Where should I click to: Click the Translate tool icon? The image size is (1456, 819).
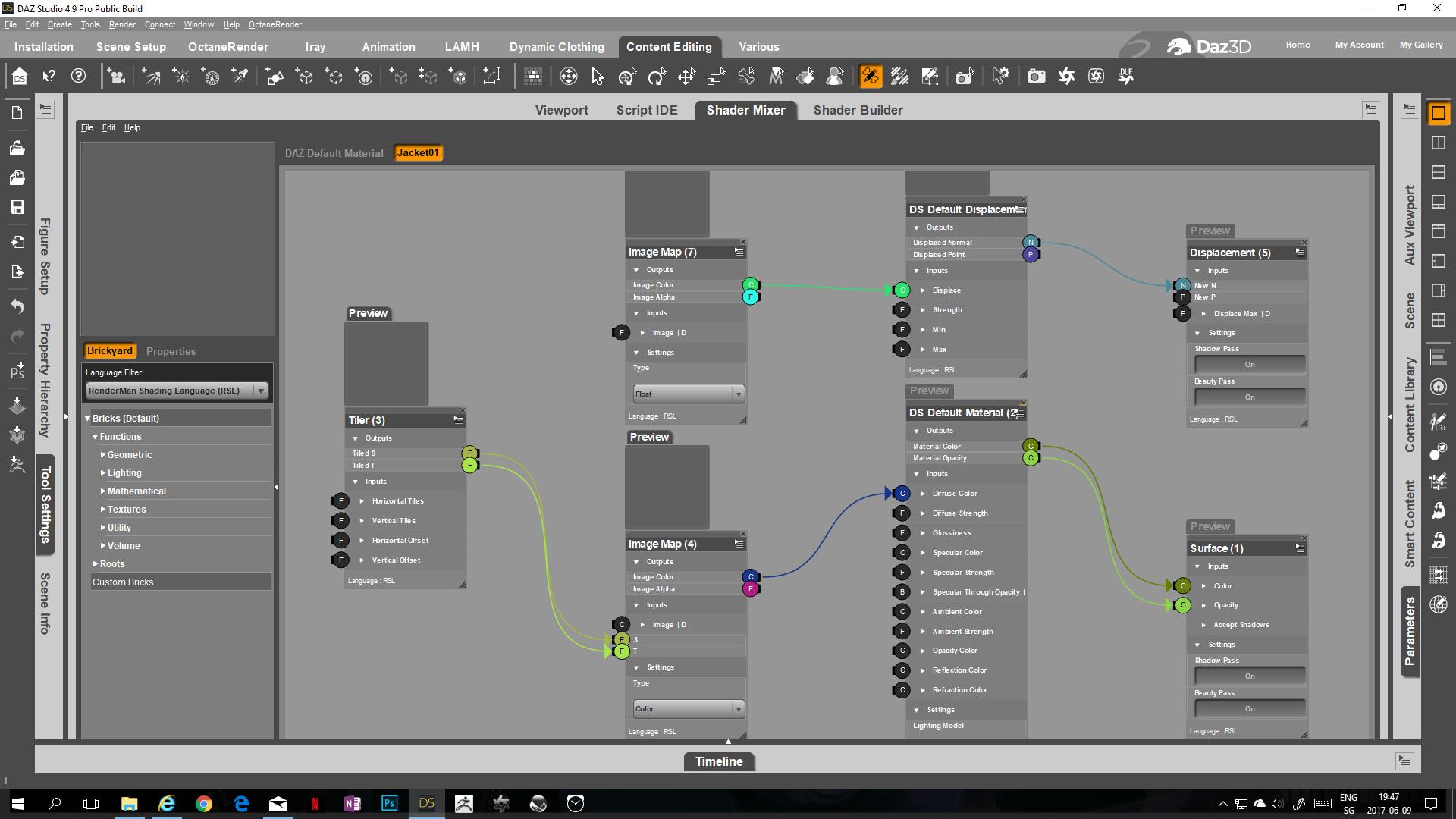pos(686,77)
